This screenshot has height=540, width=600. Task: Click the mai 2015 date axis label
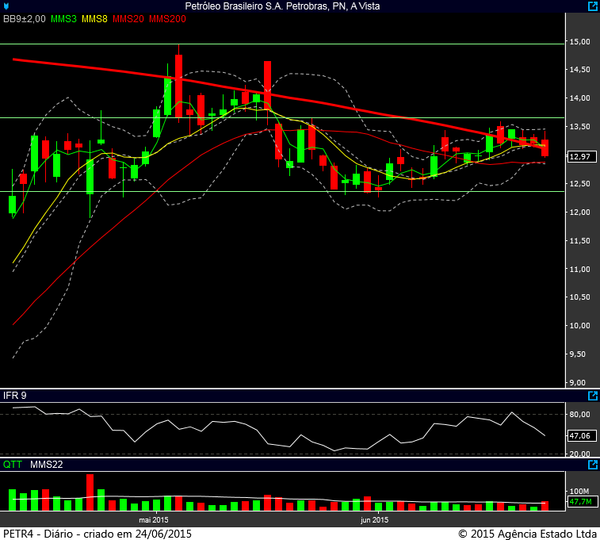coord(152,520)
